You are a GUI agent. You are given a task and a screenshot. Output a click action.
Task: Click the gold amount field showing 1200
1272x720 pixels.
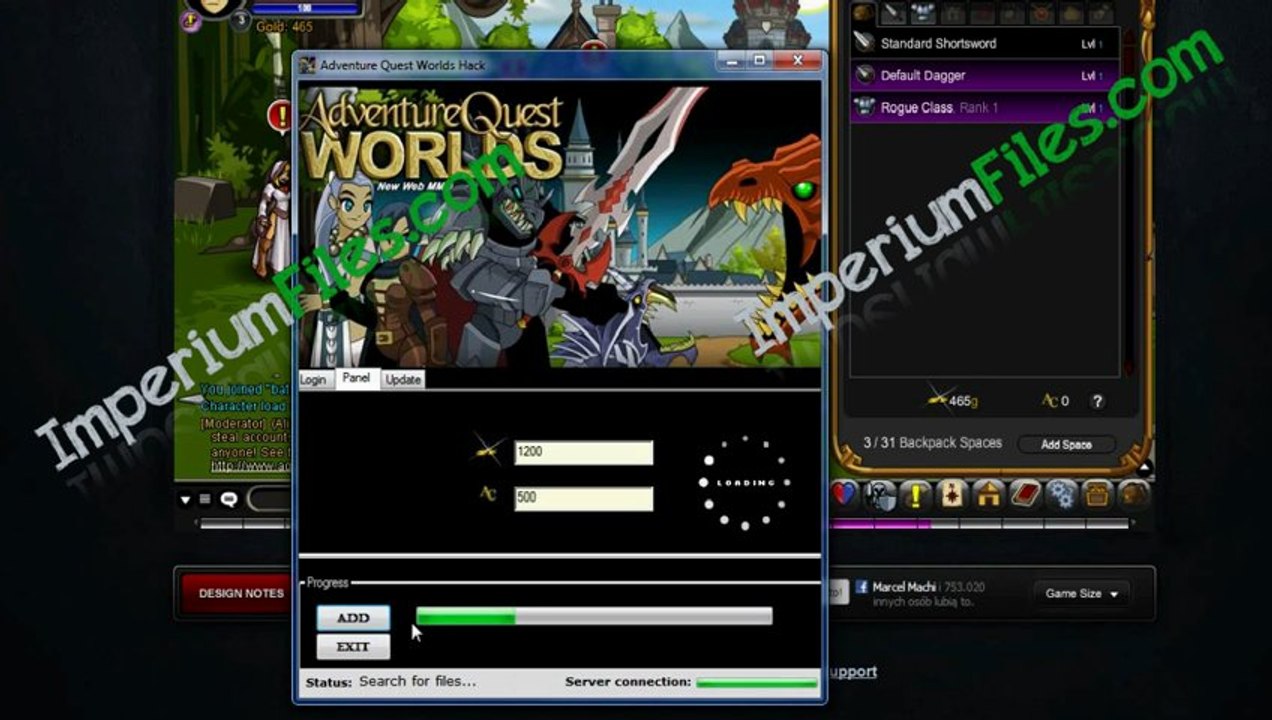(x=584, y=452)
